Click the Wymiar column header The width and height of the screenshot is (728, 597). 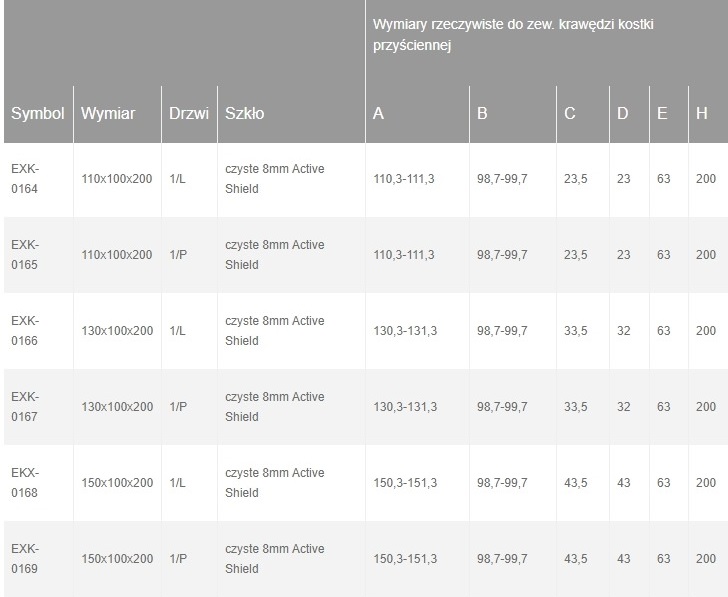[x=108, y=114]
